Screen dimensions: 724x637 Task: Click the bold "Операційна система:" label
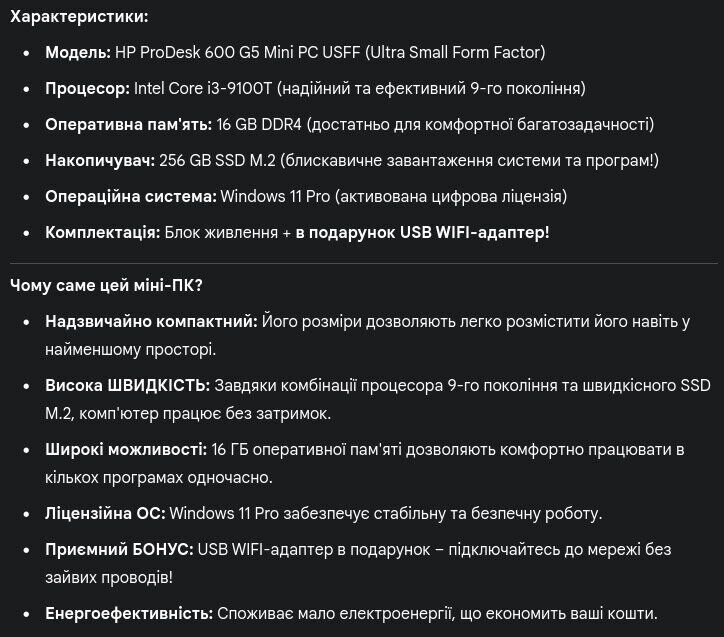130,196
